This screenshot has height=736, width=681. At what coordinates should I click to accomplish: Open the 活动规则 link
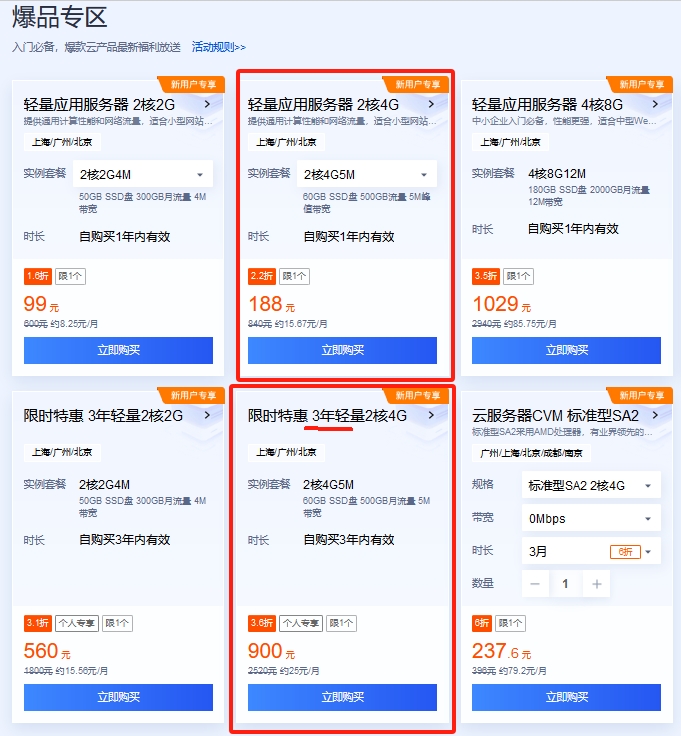tap(218, 47)
